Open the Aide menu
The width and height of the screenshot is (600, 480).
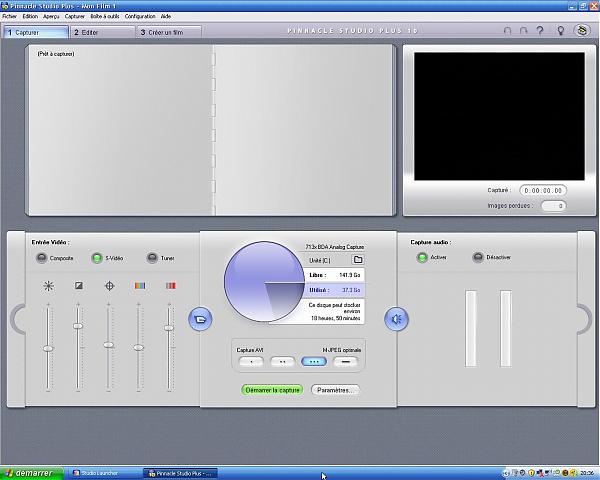(166, 16)
